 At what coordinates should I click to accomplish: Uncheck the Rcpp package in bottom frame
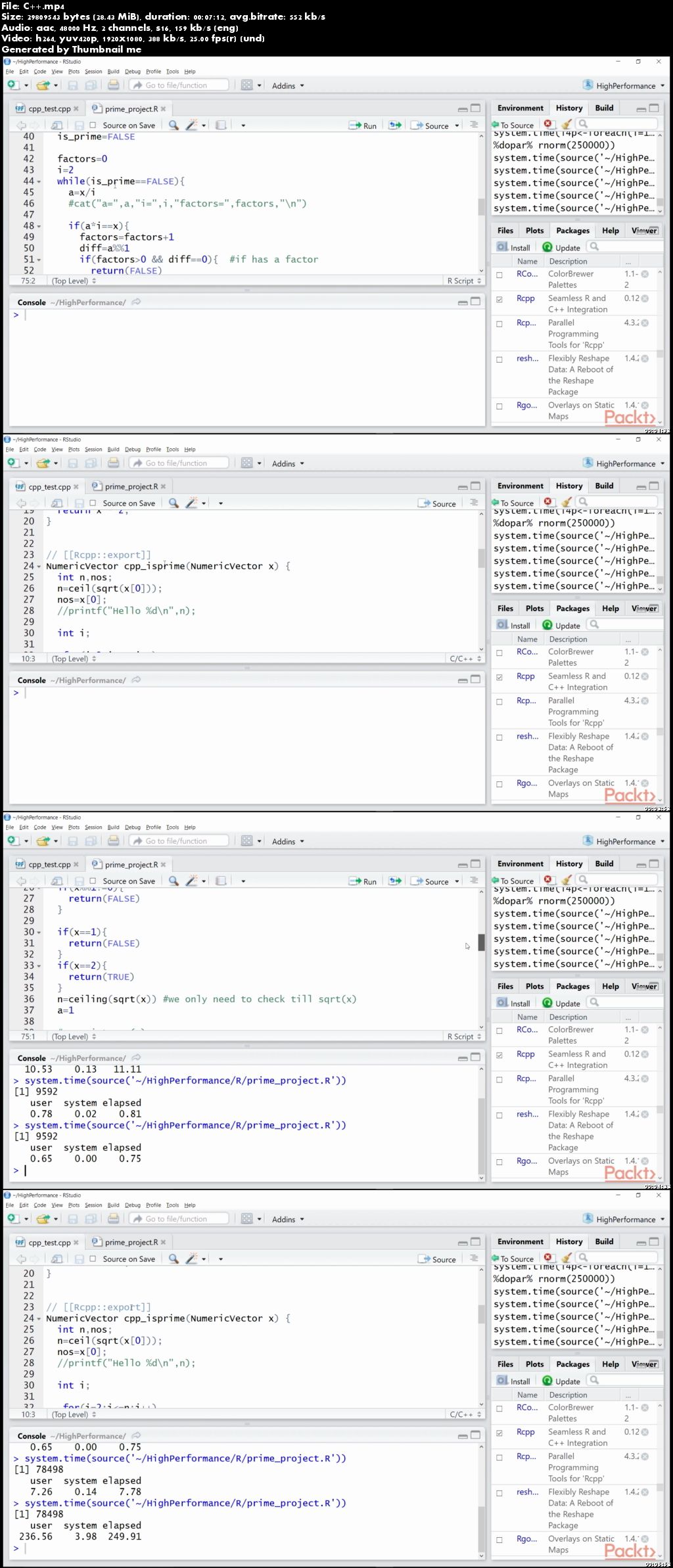point(499,1433)
